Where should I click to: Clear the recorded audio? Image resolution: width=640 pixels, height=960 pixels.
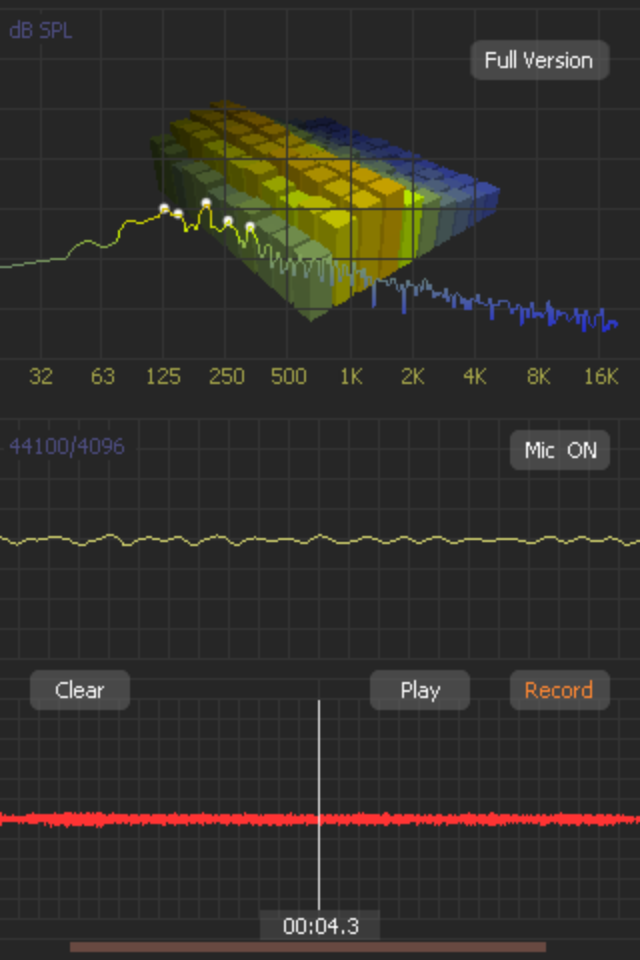point(80,690)
